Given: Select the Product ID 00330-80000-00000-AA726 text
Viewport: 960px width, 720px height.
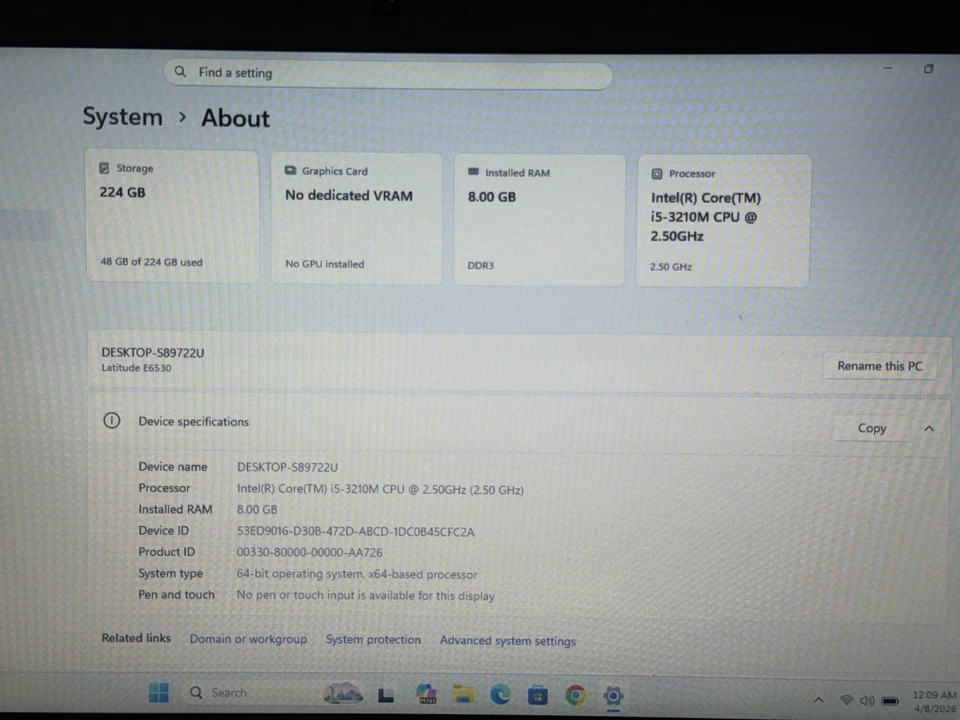Looking at the screenshot, I should point(309,552).
